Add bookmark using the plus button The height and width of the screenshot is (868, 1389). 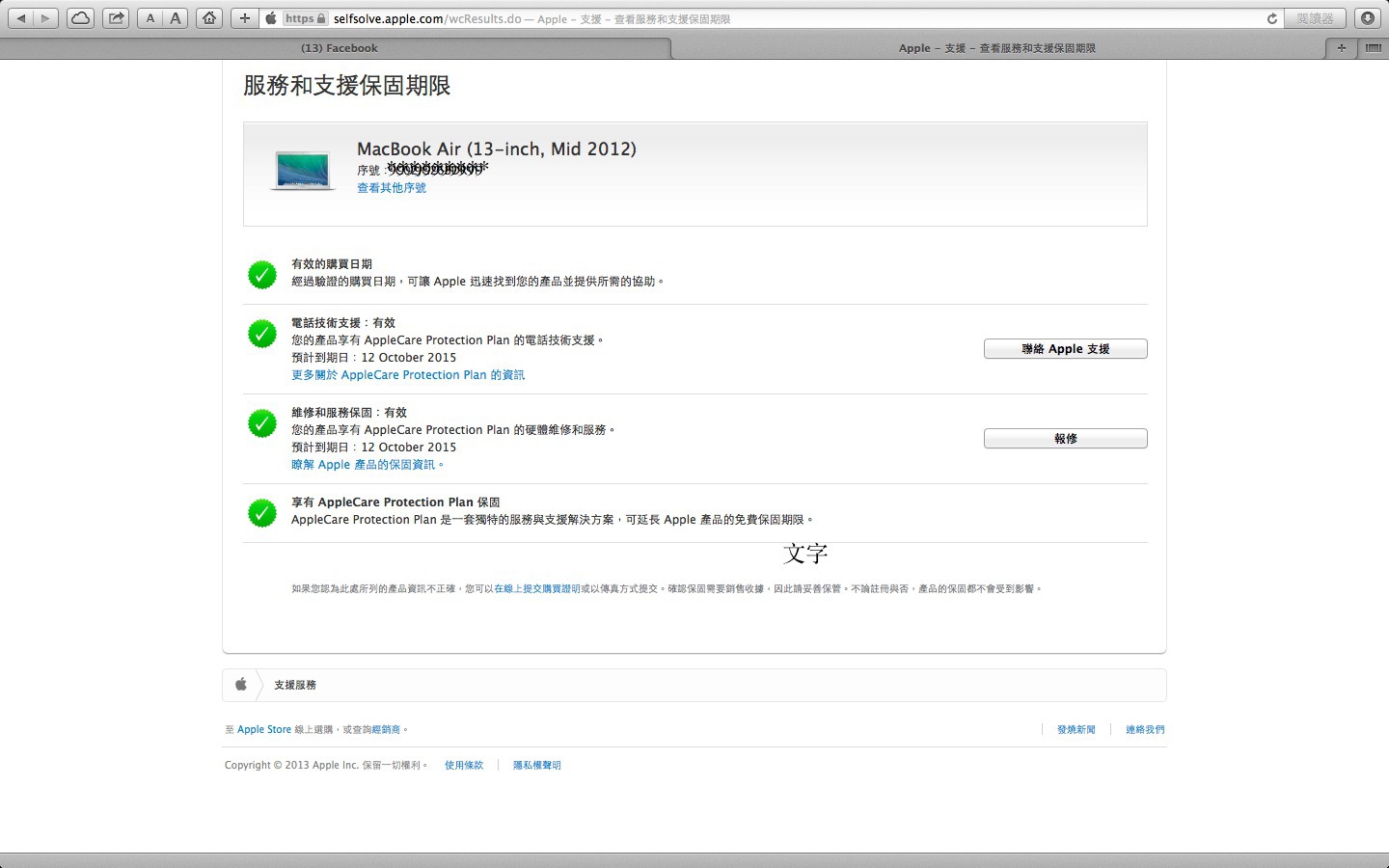click(245, 18)
